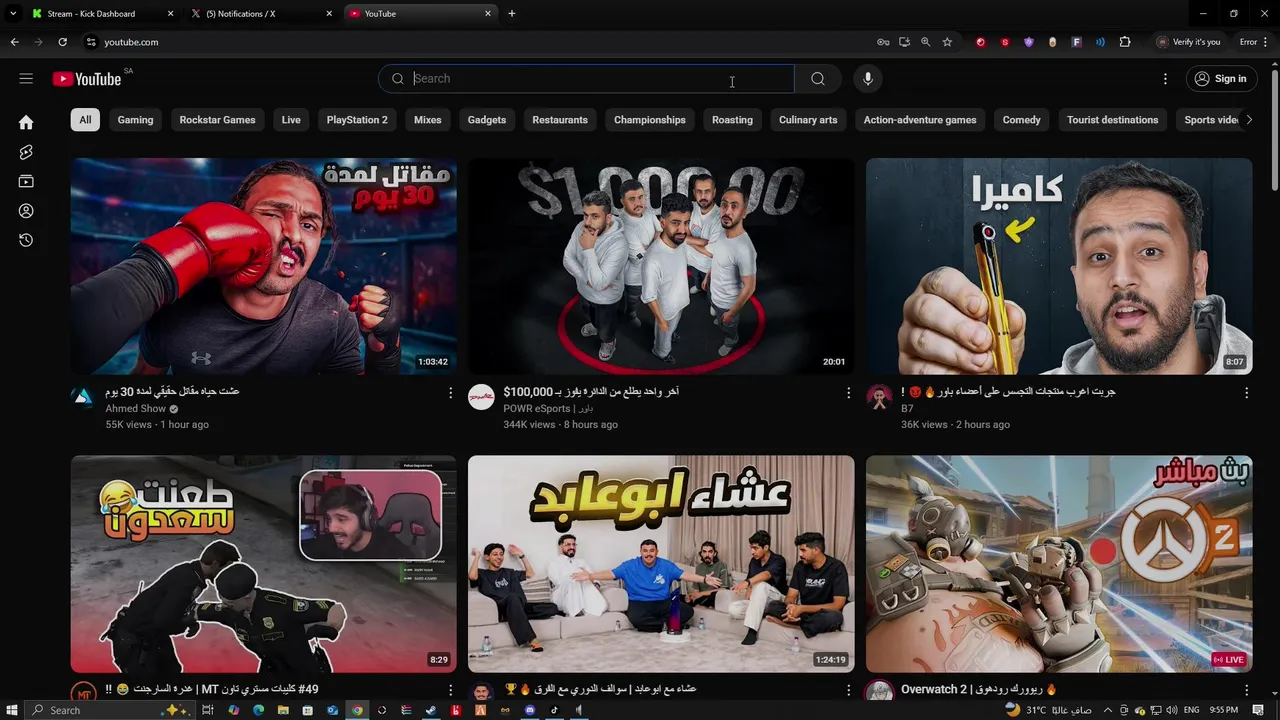Open Subscriptions from left sidebar
The height and width of the screenshot is (720, 1280).
pyautogui.click(x=26, y=181)
